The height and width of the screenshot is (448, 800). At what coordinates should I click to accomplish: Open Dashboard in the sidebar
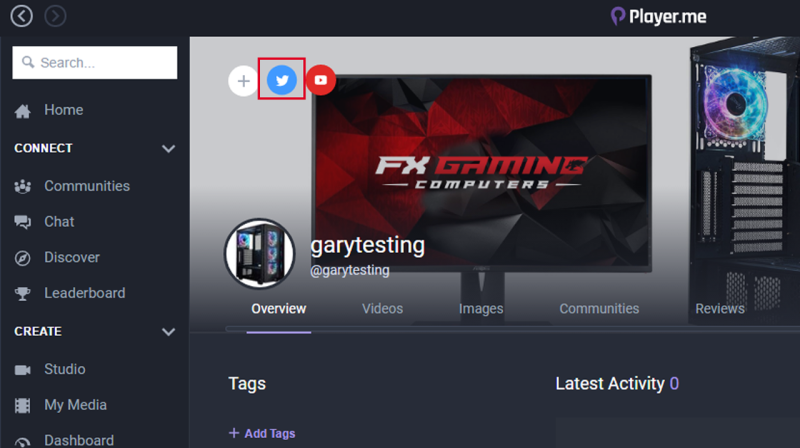coord(79,440)
